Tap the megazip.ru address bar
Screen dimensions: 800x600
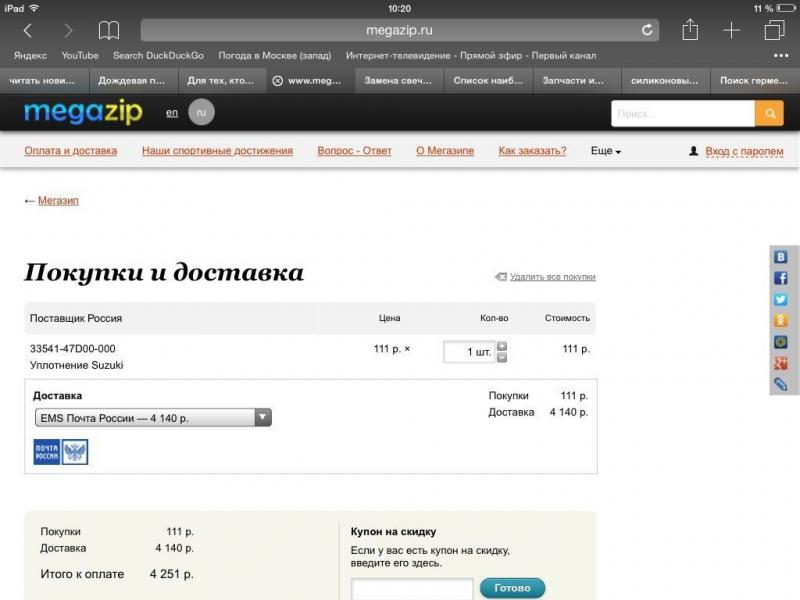pos(399,30)
